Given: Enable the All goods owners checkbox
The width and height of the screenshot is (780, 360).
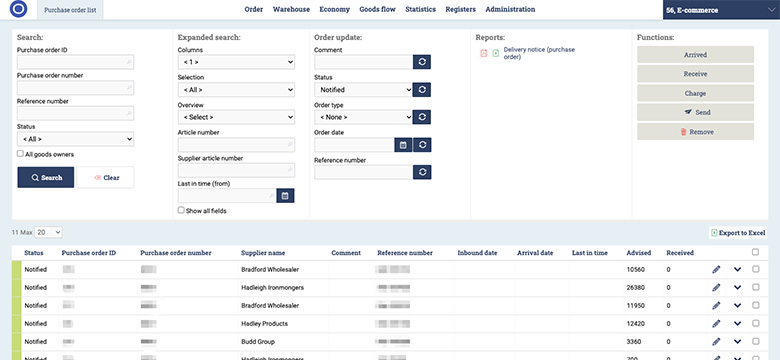Looking at the screenshot, I should click(x=20, y=154).
